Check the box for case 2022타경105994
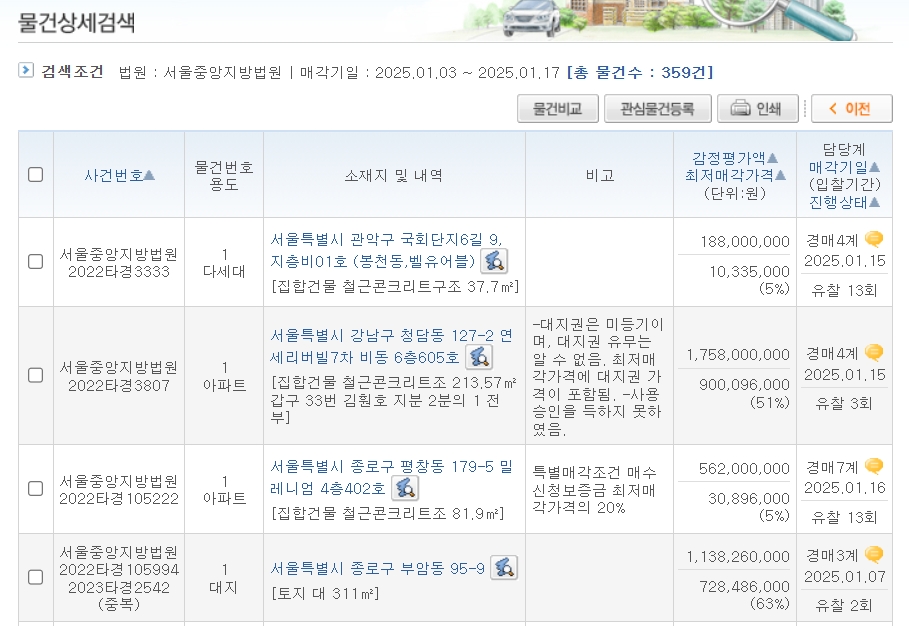This screenshot has height=626, width=909. click(35, 577)
